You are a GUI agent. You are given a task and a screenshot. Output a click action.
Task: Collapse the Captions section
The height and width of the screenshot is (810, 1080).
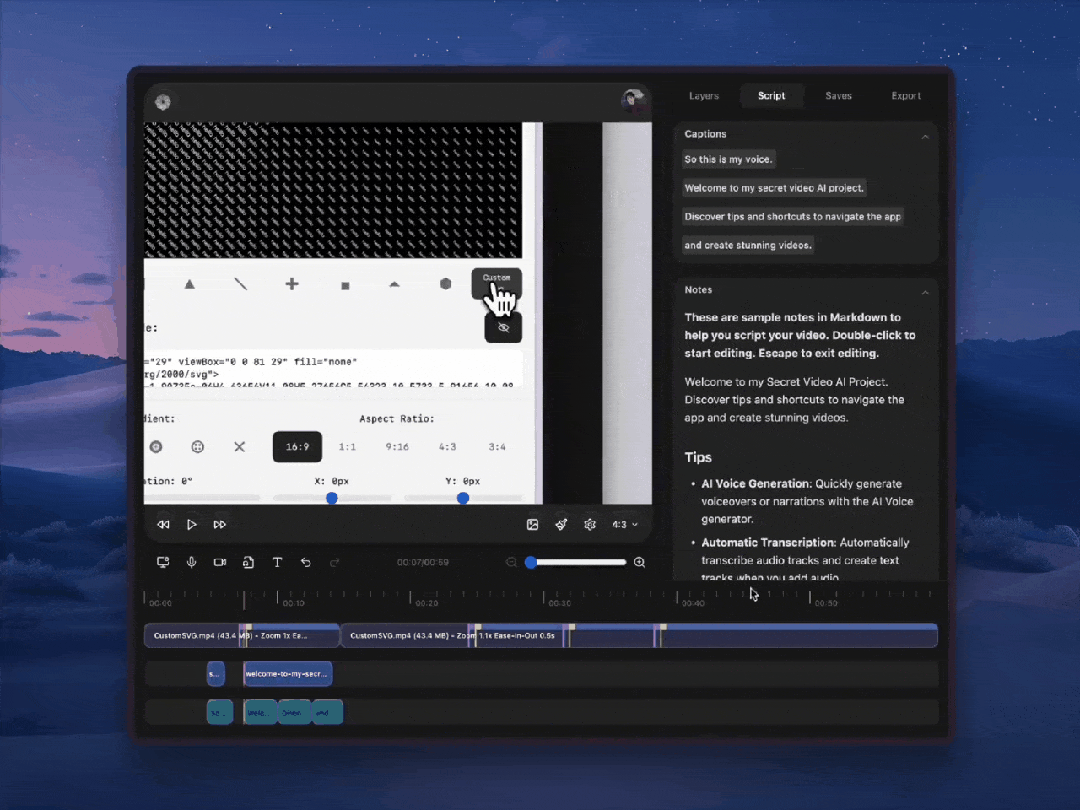(925, 135)
